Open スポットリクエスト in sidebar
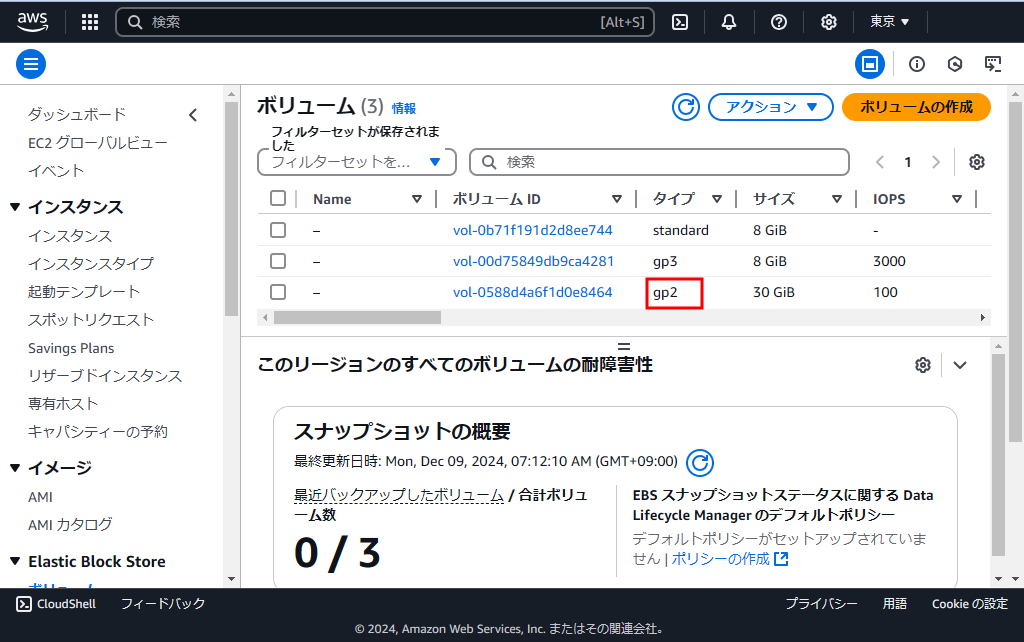The height and width of the screenshot is (642, 1024). (x=91, y=319)
